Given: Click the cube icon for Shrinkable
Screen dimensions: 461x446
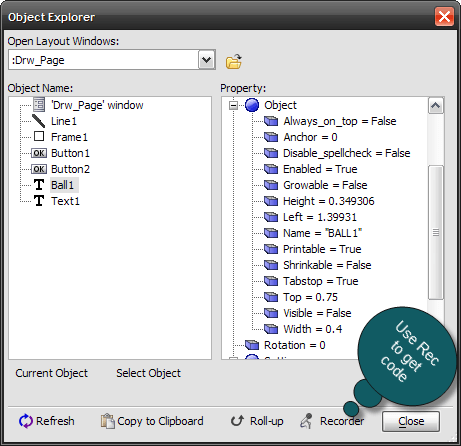Looking at the screenshot, I should (x=271, y=265).
